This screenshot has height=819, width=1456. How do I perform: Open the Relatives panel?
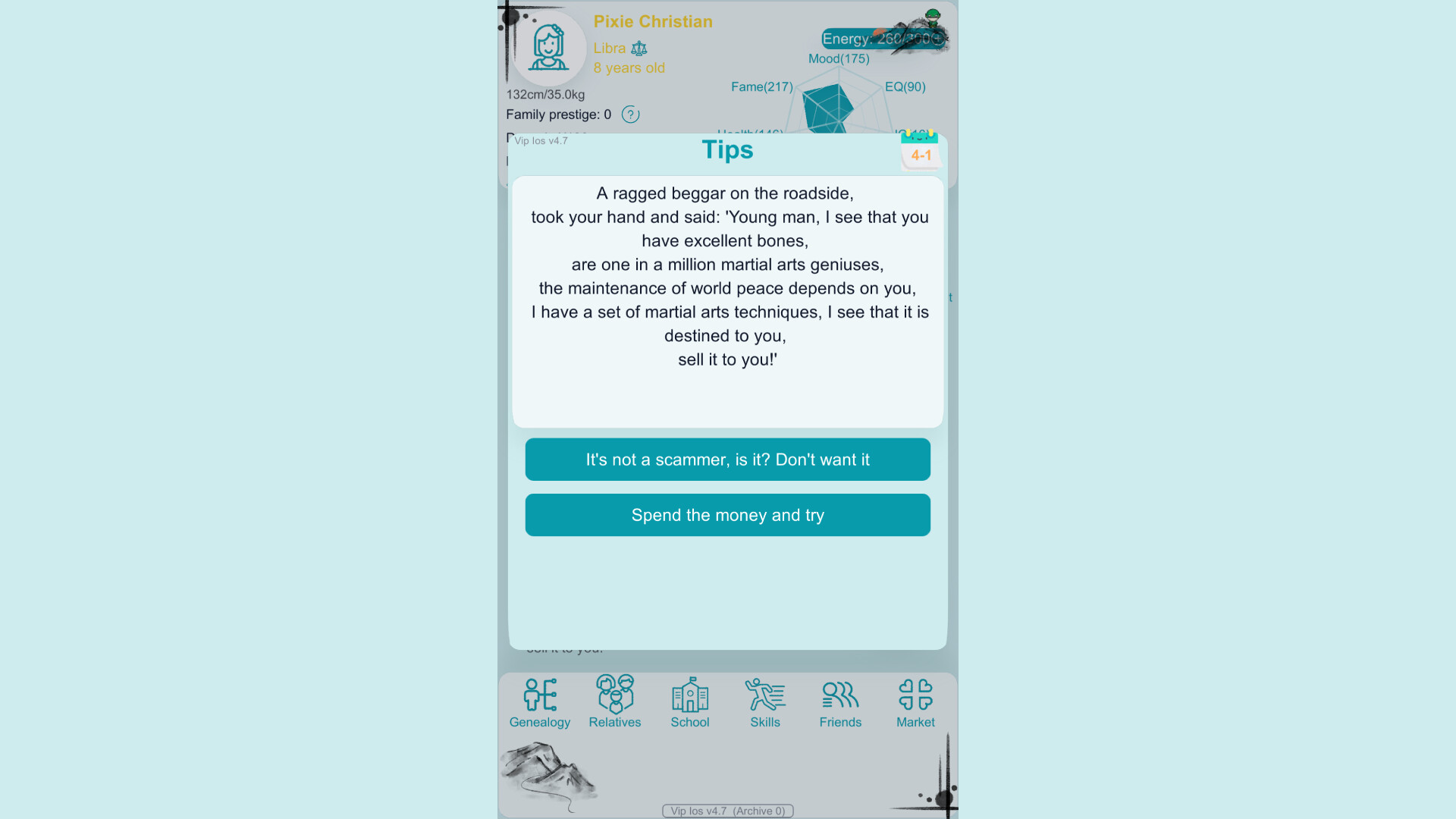pos(614,700)
